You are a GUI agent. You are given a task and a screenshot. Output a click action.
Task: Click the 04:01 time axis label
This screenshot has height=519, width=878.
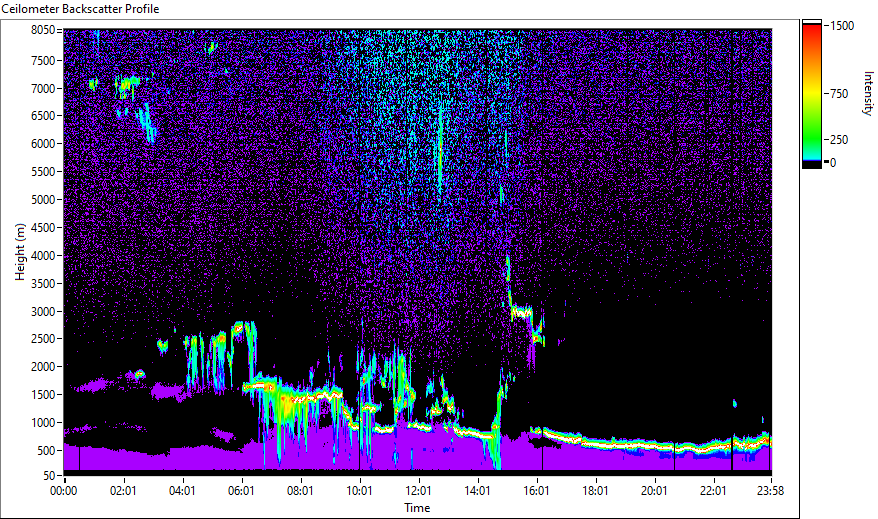(x=182, y=491)
